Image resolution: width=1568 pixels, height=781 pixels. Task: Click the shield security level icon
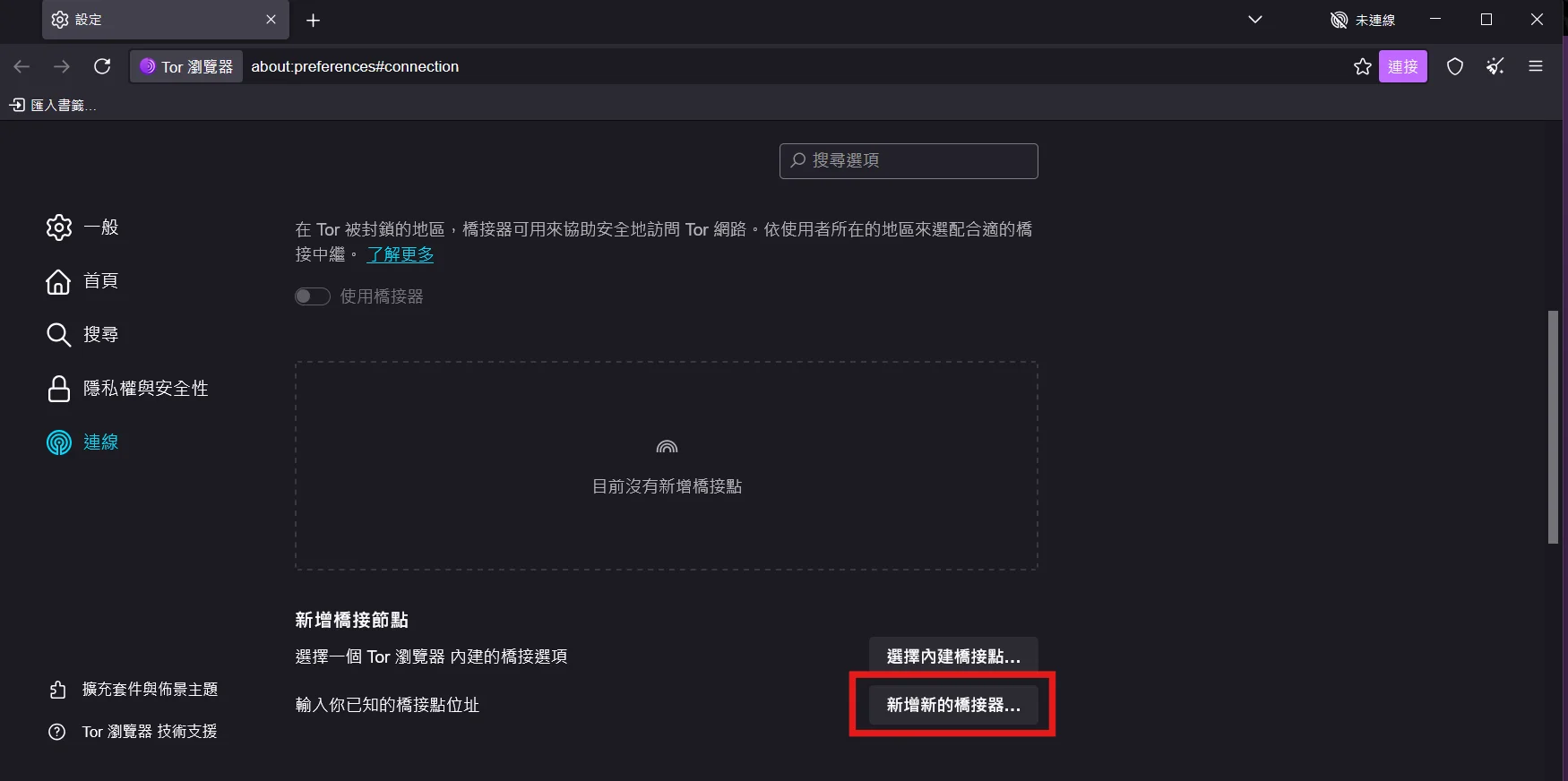tap(1455, 66)
